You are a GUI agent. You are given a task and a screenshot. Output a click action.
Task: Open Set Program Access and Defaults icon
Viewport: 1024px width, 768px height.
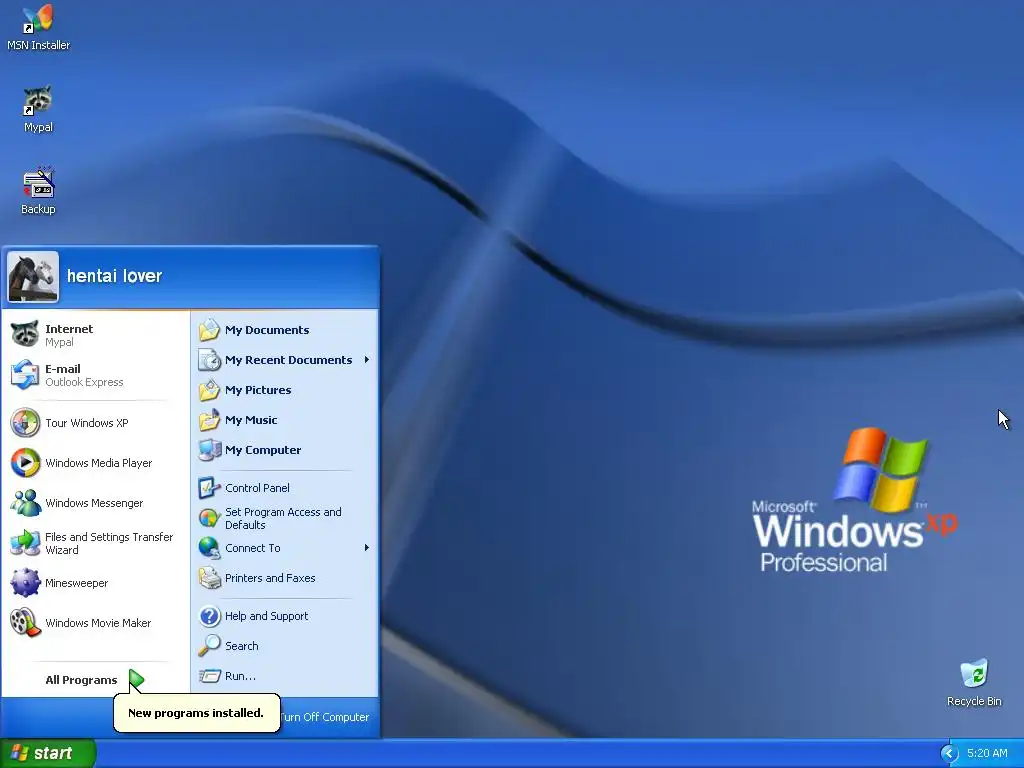[209, 518]
